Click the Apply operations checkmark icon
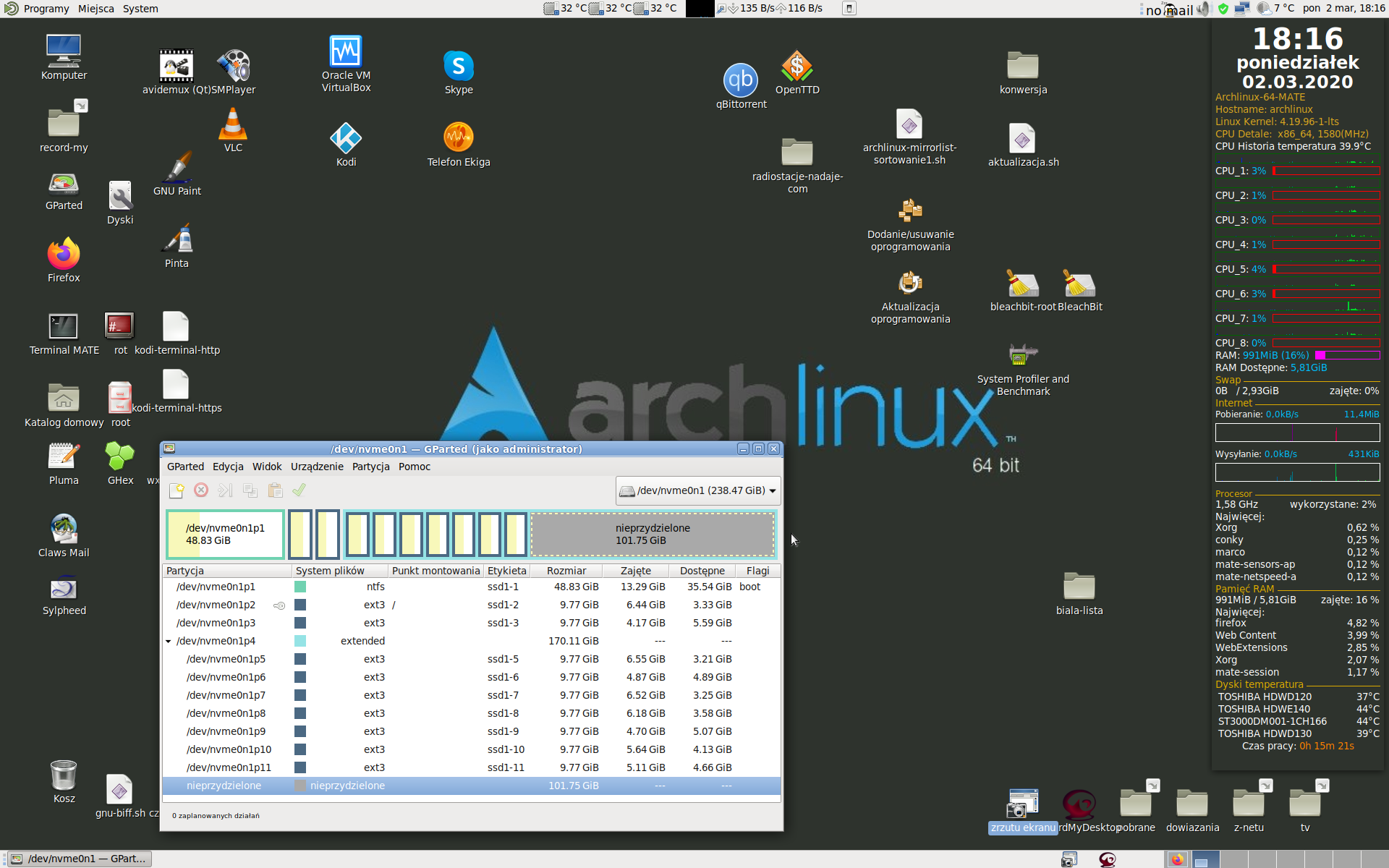The image size is (1389, 868). click(x=299, y=491)
